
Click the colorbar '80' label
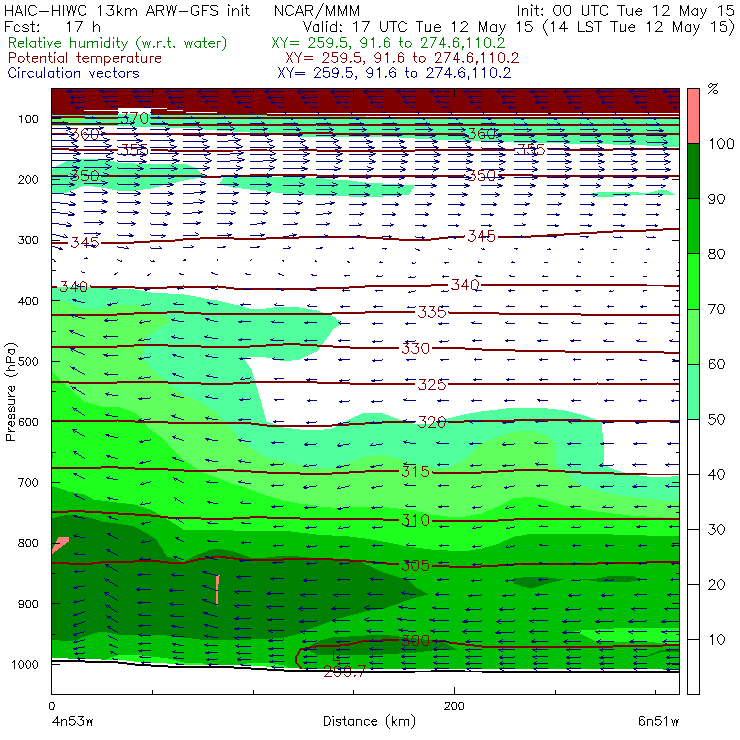coord(716,254)
